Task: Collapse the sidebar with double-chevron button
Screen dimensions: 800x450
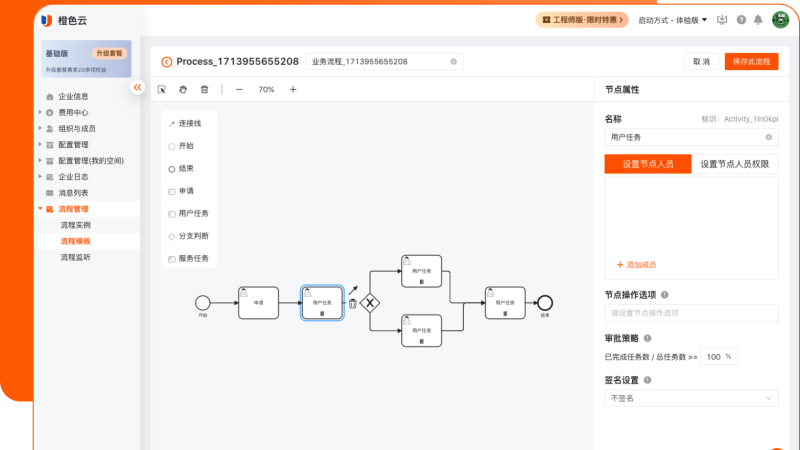Action: (137, 87)
